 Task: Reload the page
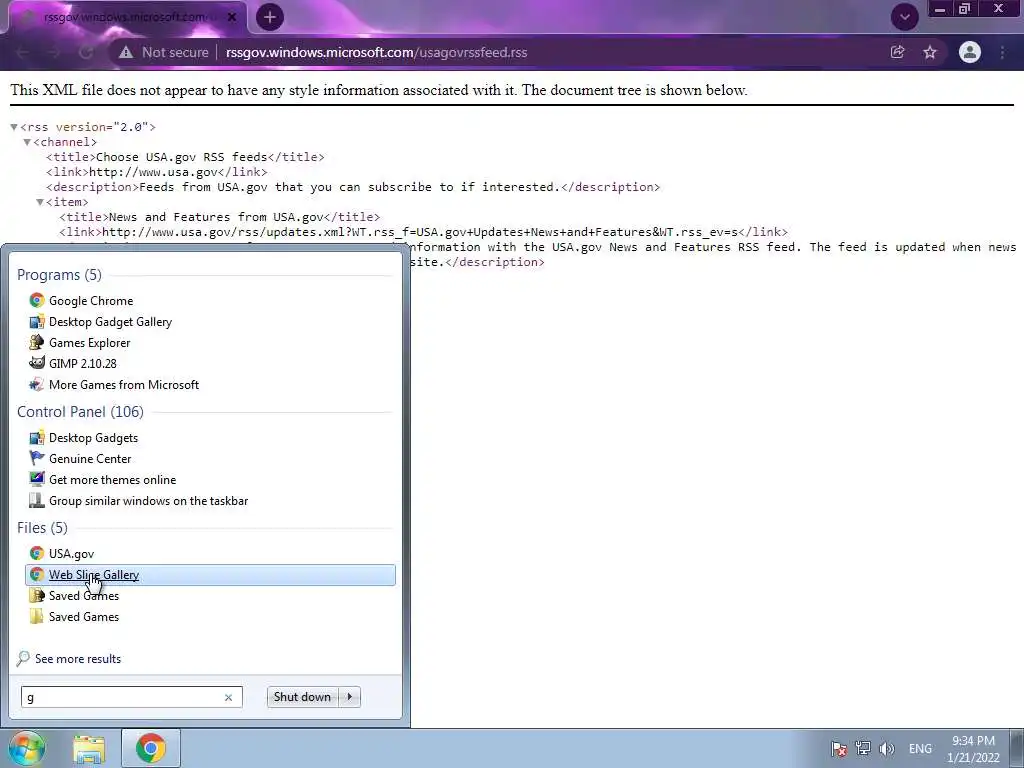tap(86, 52)
